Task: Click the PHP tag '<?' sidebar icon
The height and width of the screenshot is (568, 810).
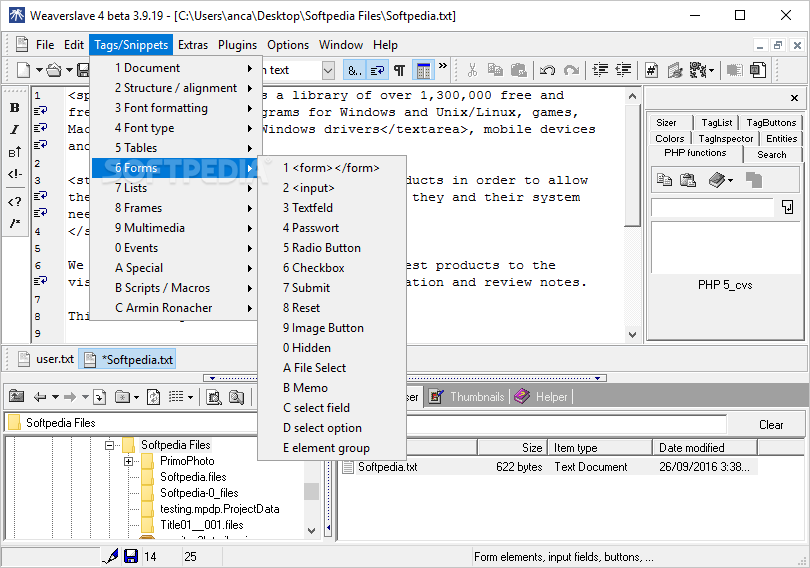Action: [x=14, y=201]
